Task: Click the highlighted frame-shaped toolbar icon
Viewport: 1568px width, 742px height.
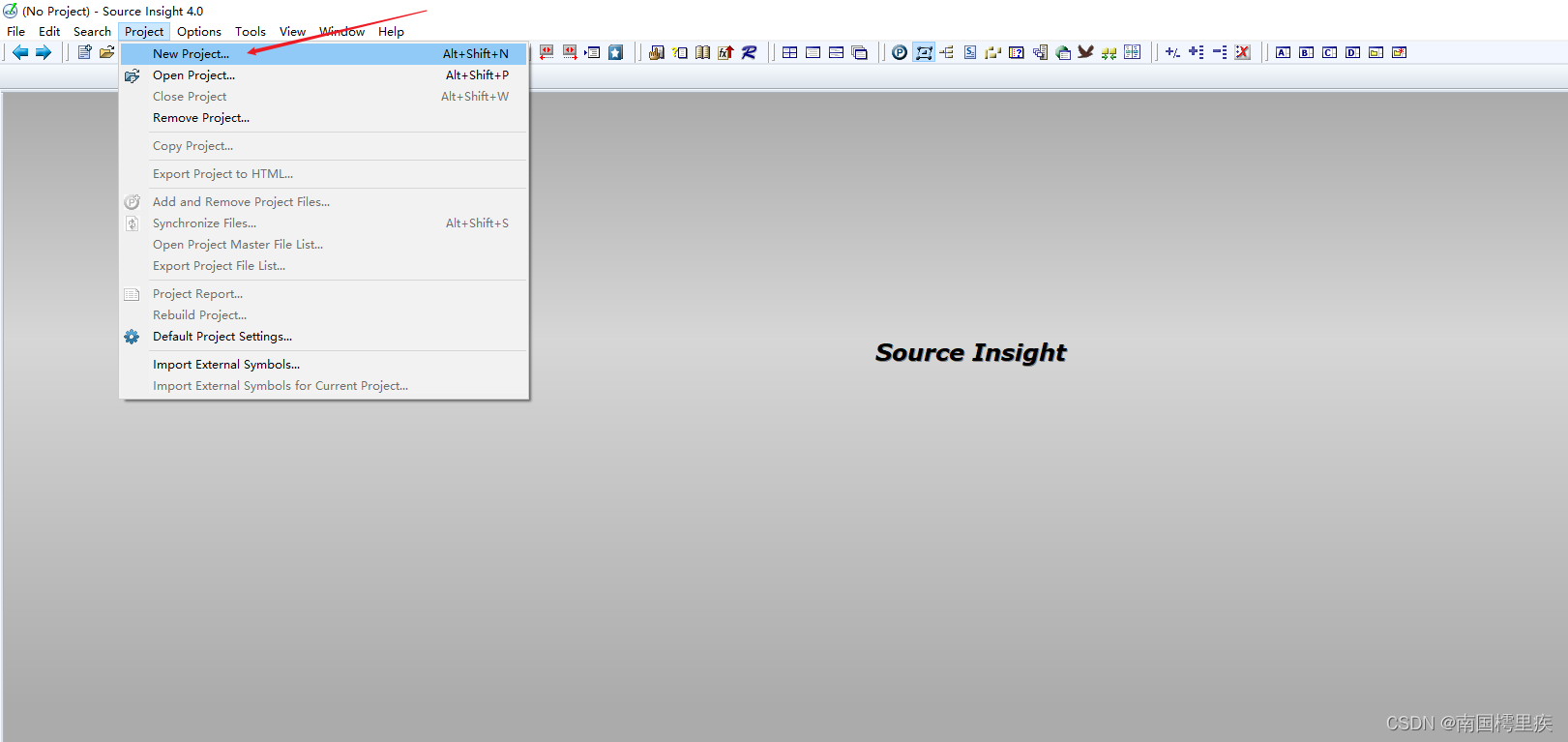Action: point(924,52)
